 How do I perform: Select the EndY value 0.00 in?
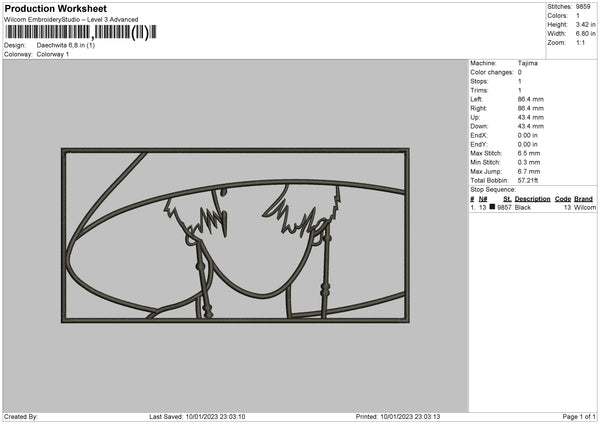click(x=528, y=144)
